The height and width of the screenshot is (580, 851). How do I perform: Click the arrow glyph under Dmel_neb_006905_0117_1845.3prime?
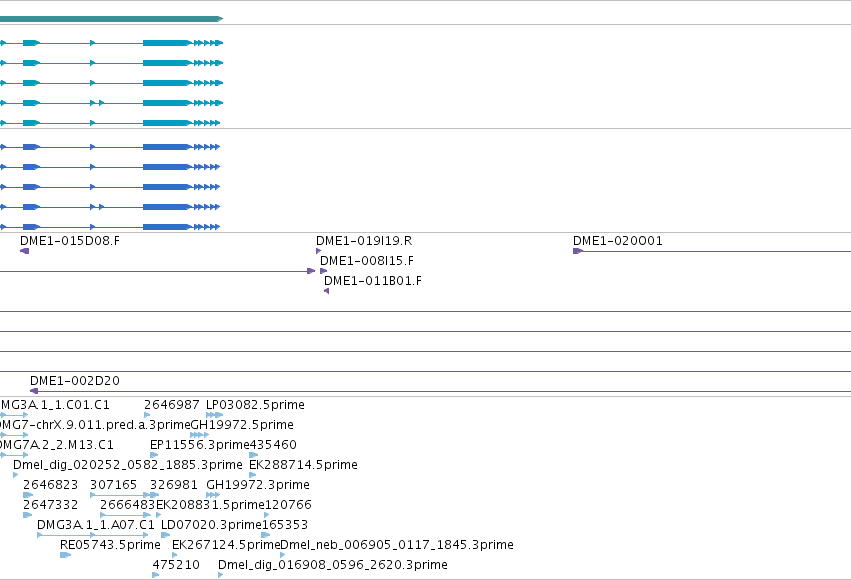coord(283,555)
